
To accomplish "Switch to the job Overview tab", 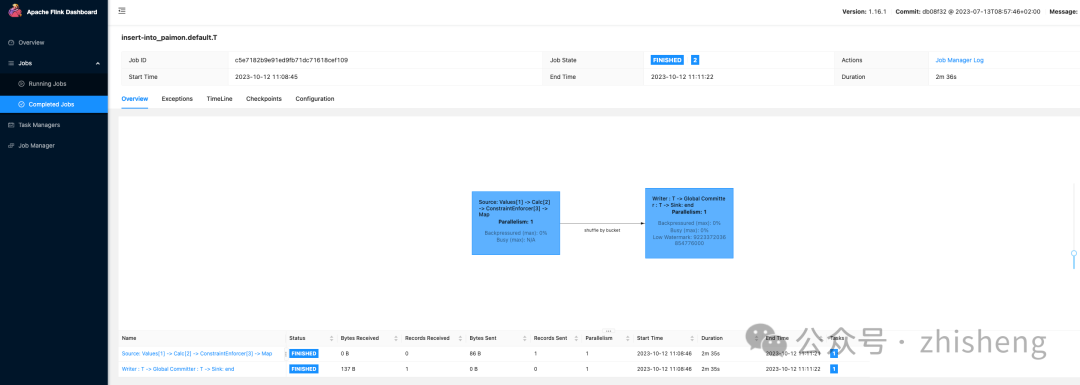I will coord(134,99).
